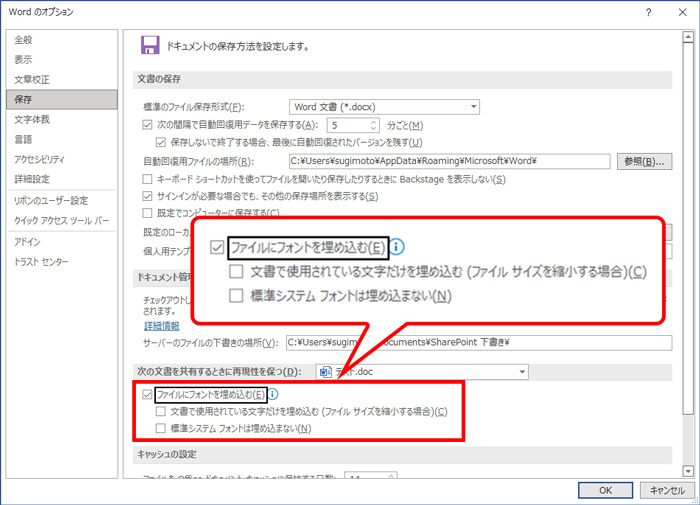Open the 標準のファイル保存形式 dropdown
The width and height of the screenshot is (700, 505).
coord(384,107)
